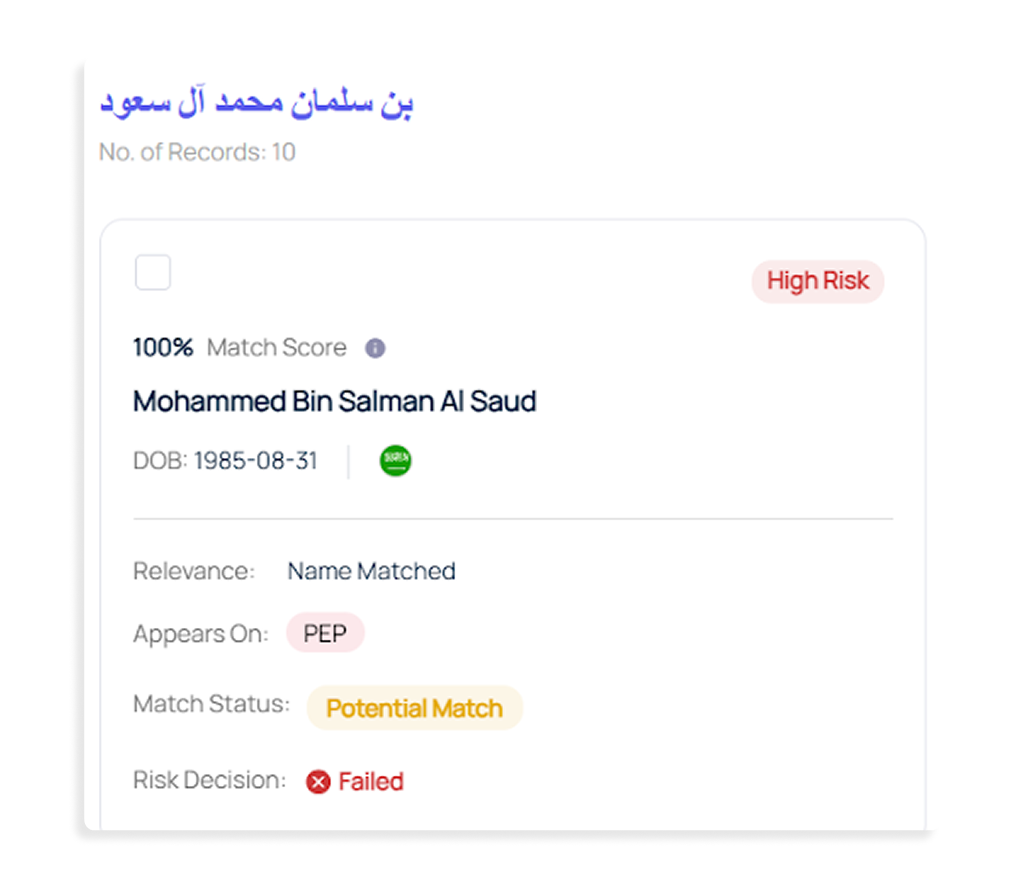Click the info icon beside Match Score

pos(375,348)
